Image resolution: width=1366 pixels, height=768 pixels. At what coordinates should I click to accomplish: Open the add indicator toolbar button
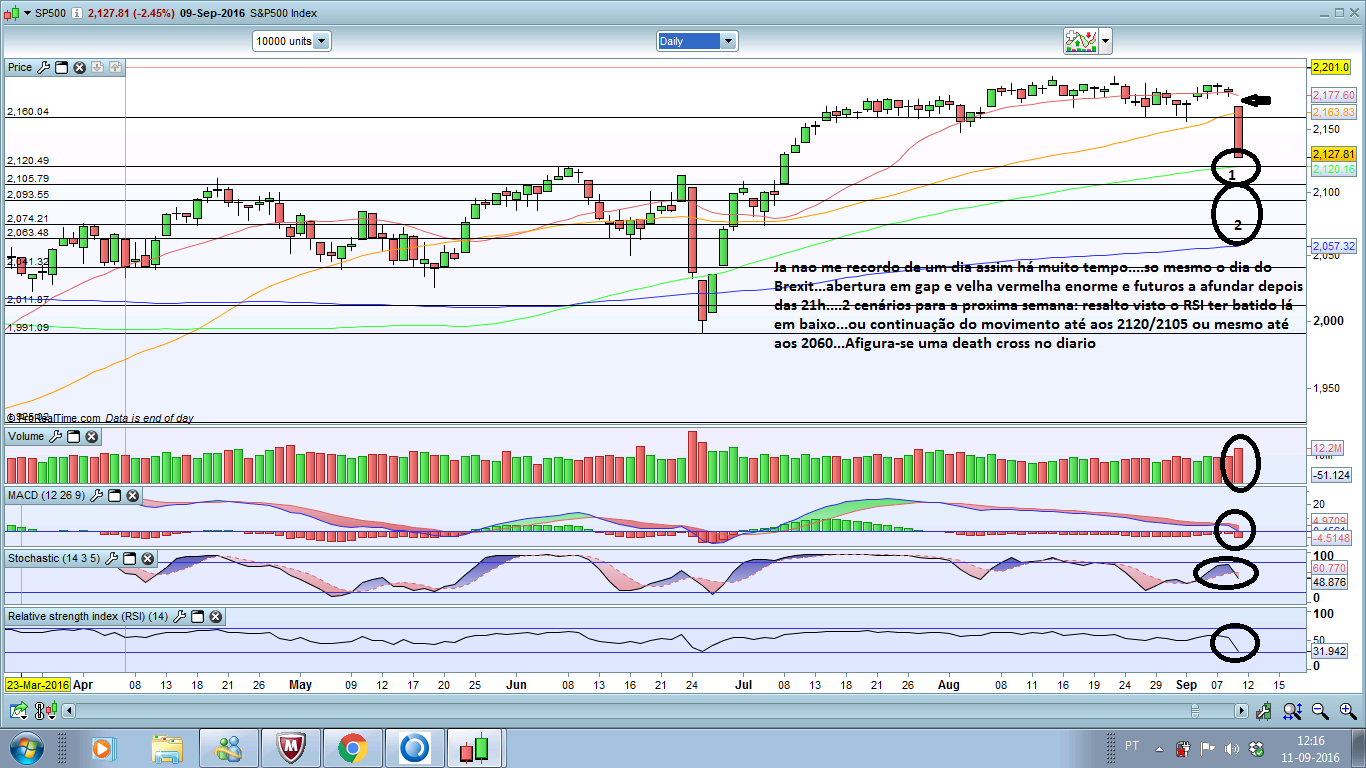[1080, 41]
